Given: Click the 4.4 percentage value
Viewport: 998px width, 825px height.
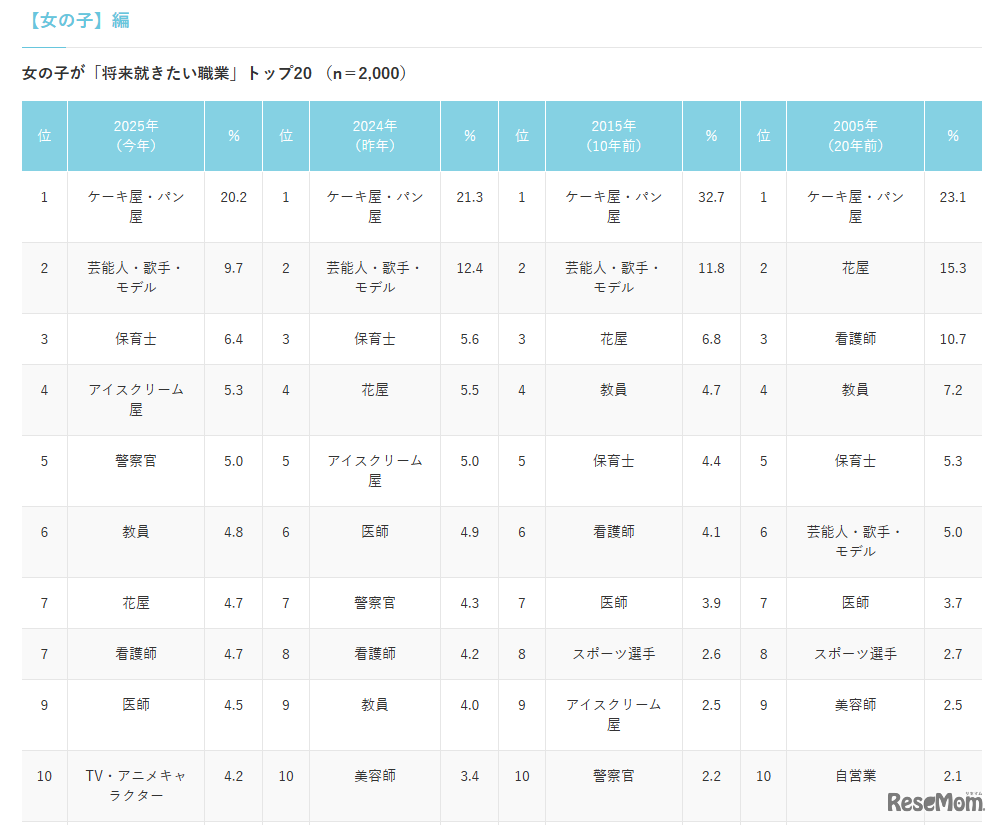Looking at the screenshot, I should coord(711,461).
